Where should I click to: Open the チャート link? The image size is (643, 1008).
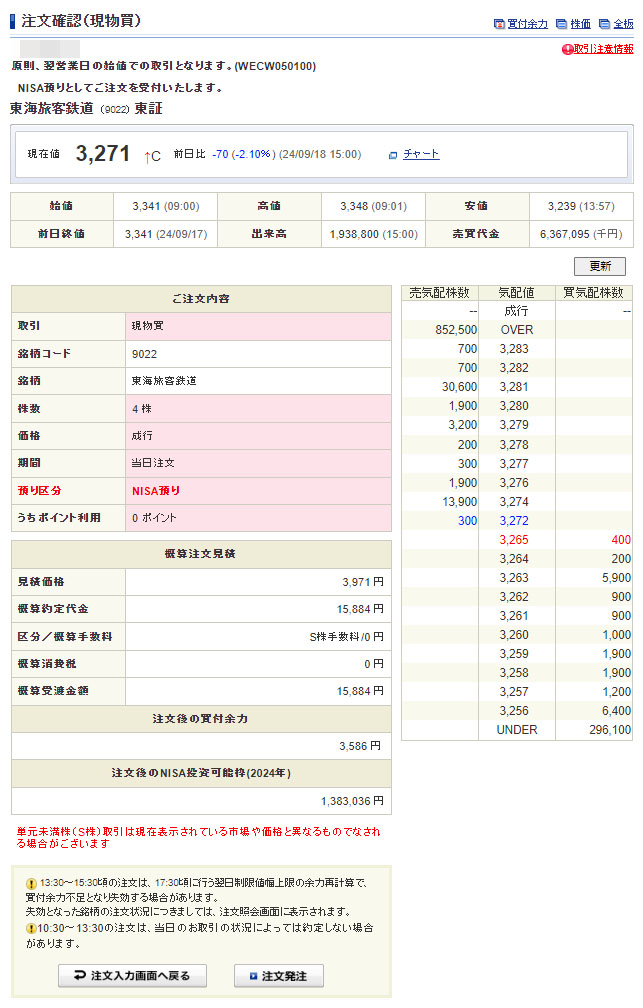coord(421,154)
